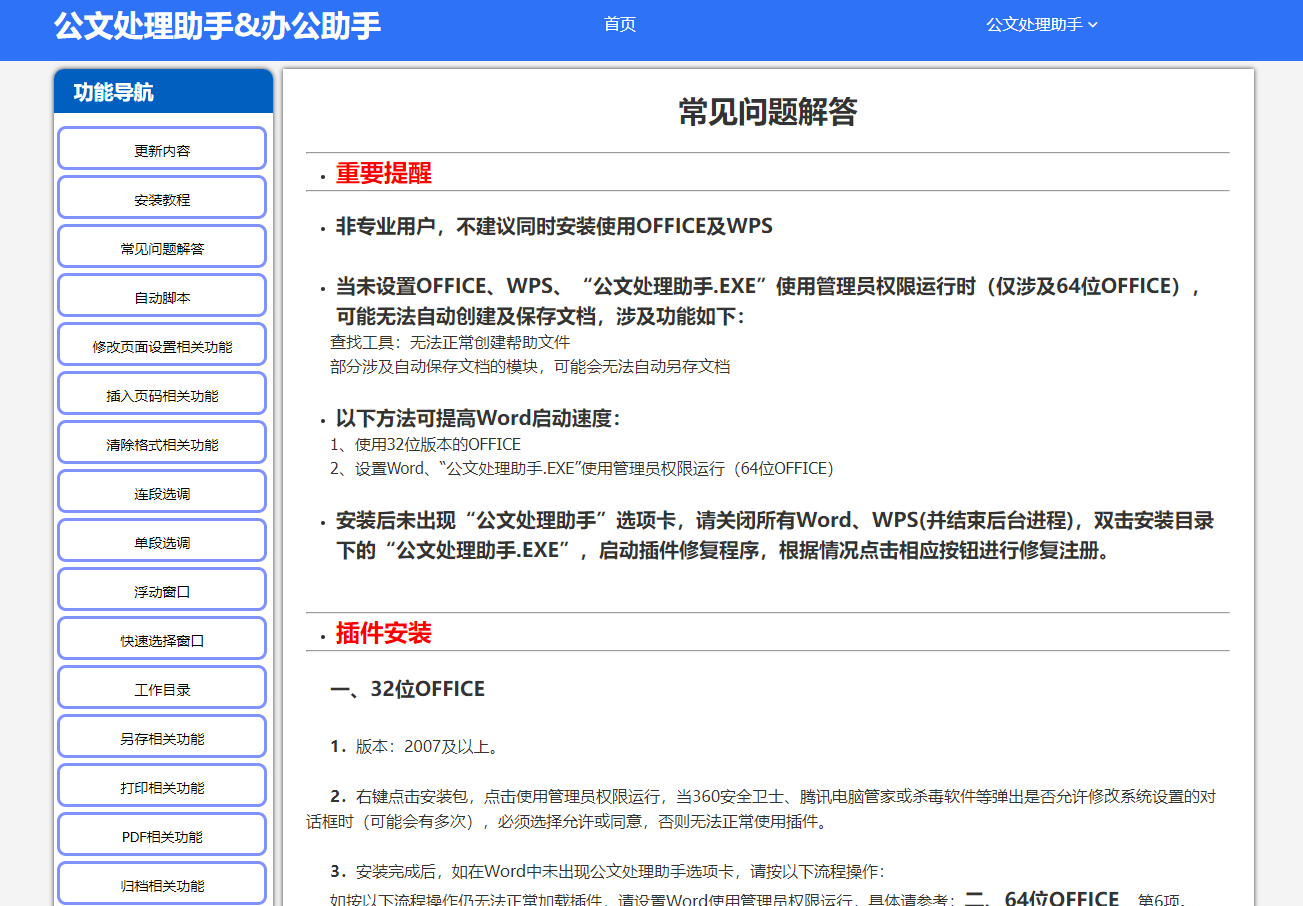Click the 功能导航 panel header

pyautogui.click(x=163, y=92)
